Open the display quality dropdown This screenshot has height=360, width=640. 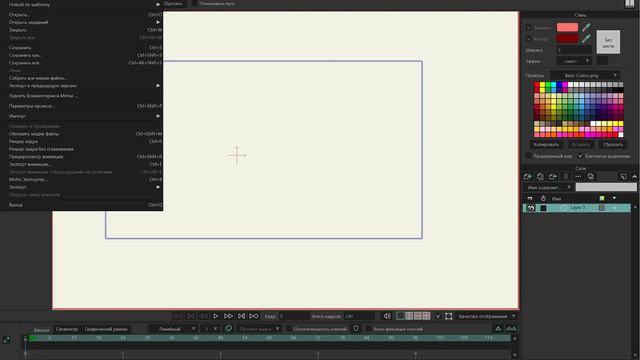click(486, 316)
